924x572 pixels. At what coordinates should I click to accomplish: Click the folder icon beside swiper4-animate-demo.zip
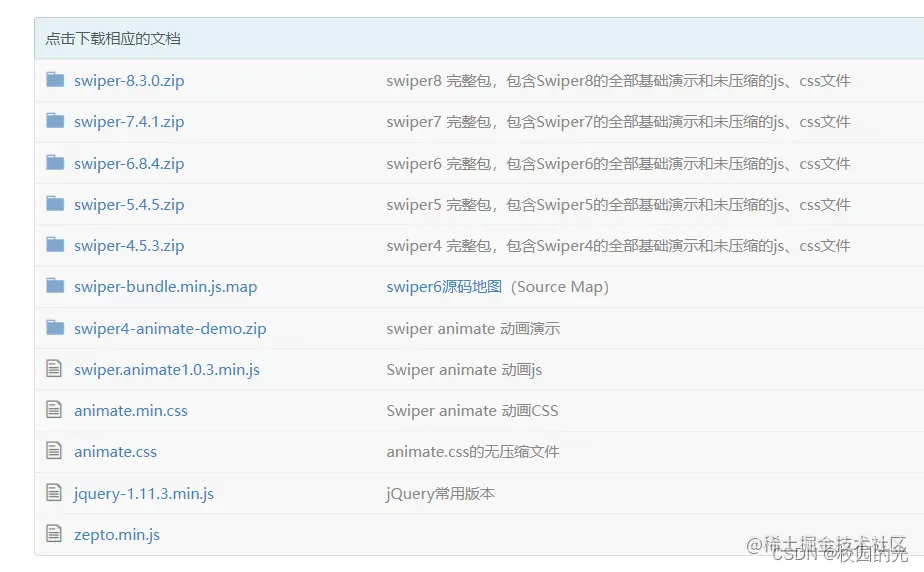[x=55, y=328]
